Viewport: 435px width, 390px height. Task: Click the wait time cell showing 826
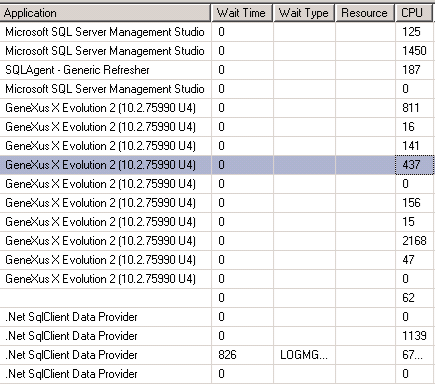pyautogui.click(x=242, y=355)
